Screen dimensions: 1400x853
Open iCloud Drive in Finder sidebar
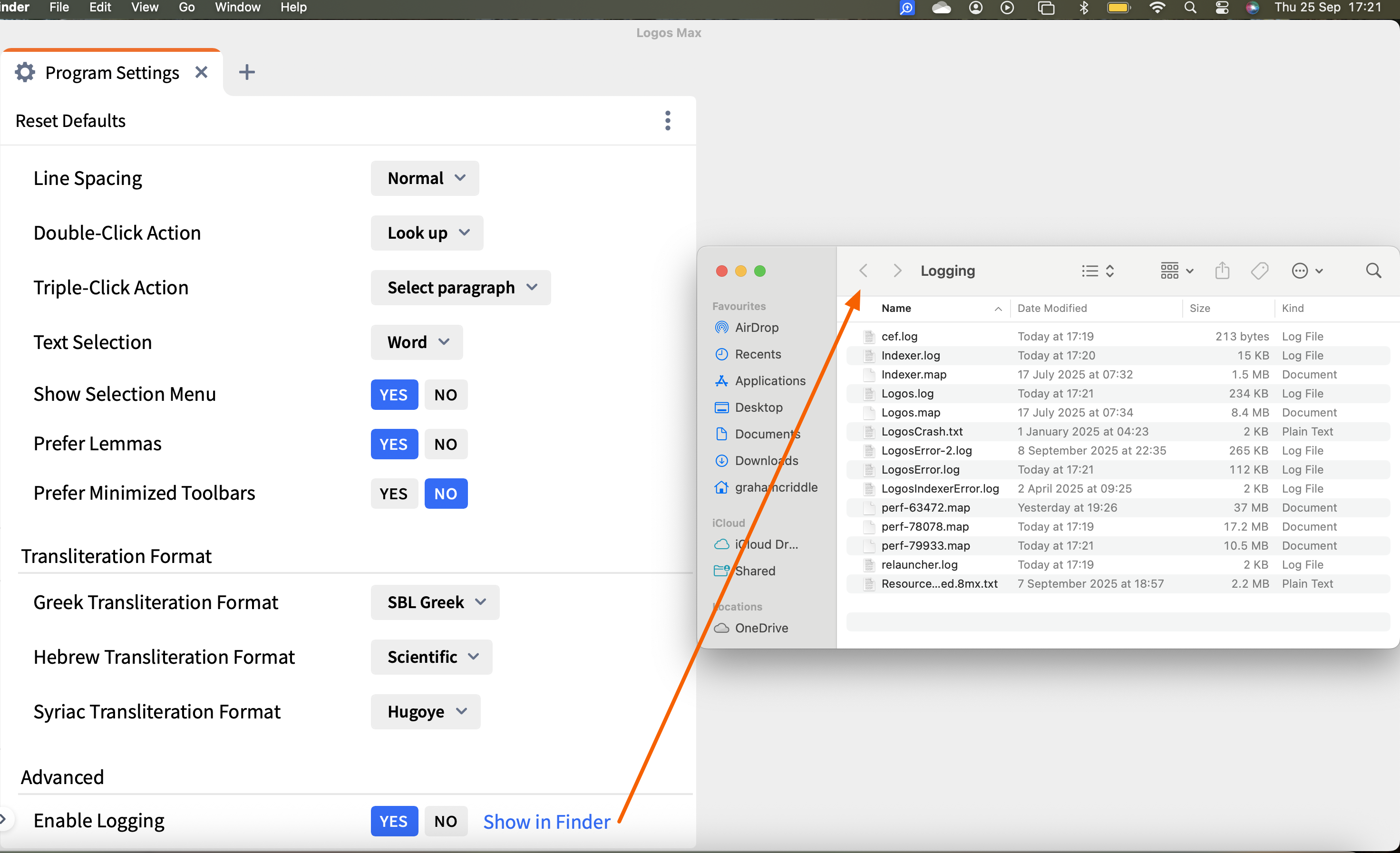pos(756,544)
